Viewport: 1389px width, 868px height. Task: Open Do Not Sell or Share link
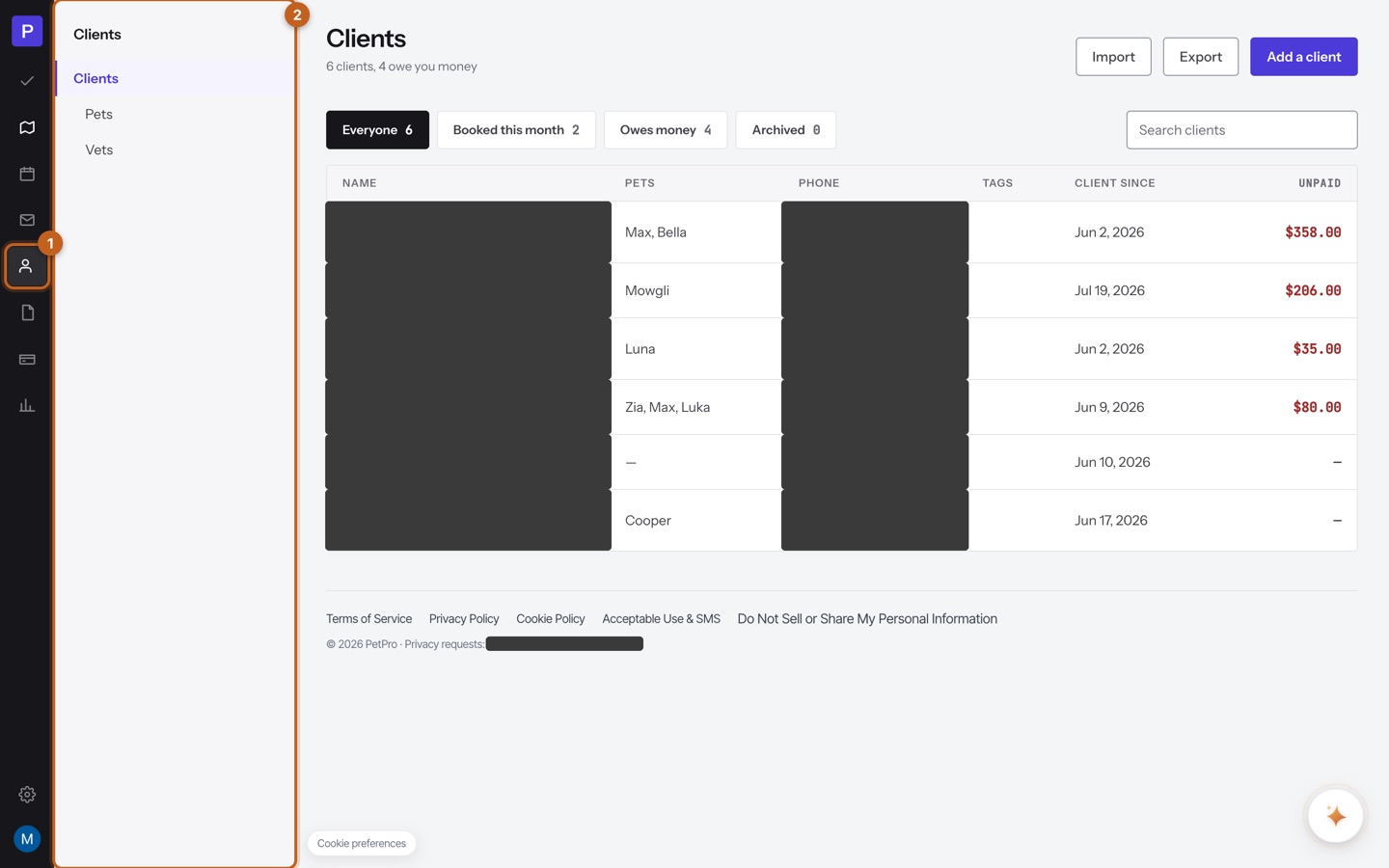[x=867, y=619]
